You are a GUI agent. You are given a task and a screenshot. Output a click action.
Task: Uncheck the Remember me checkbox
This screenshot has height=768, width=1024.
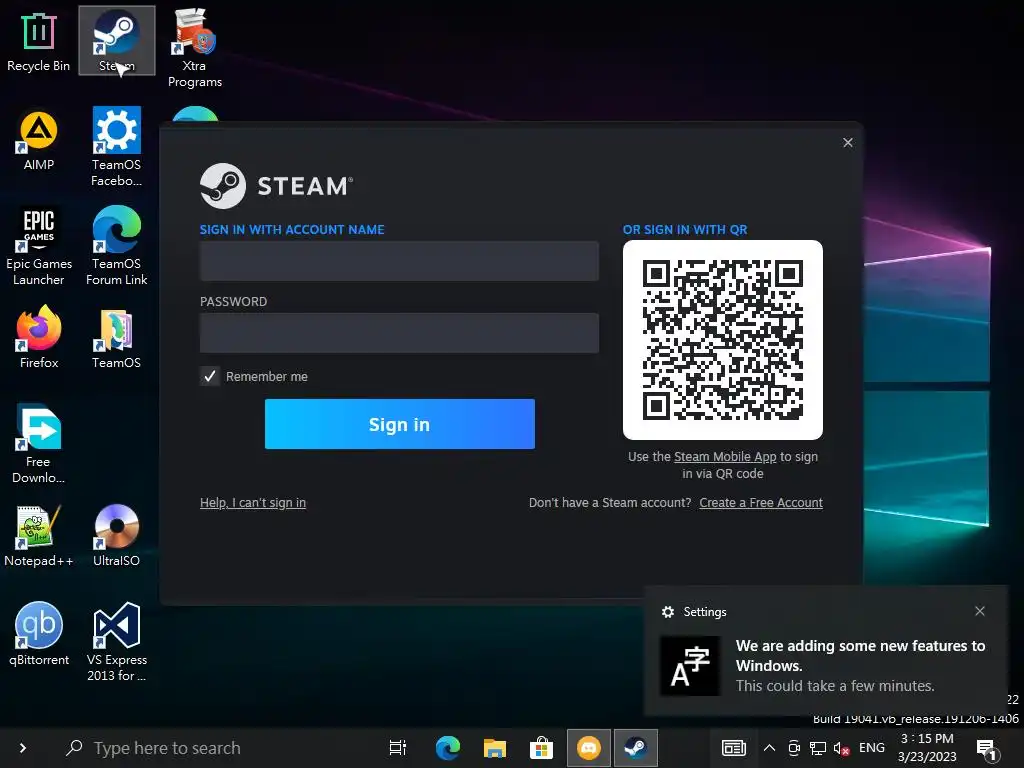pyautogui.click(x=210, y=376)
